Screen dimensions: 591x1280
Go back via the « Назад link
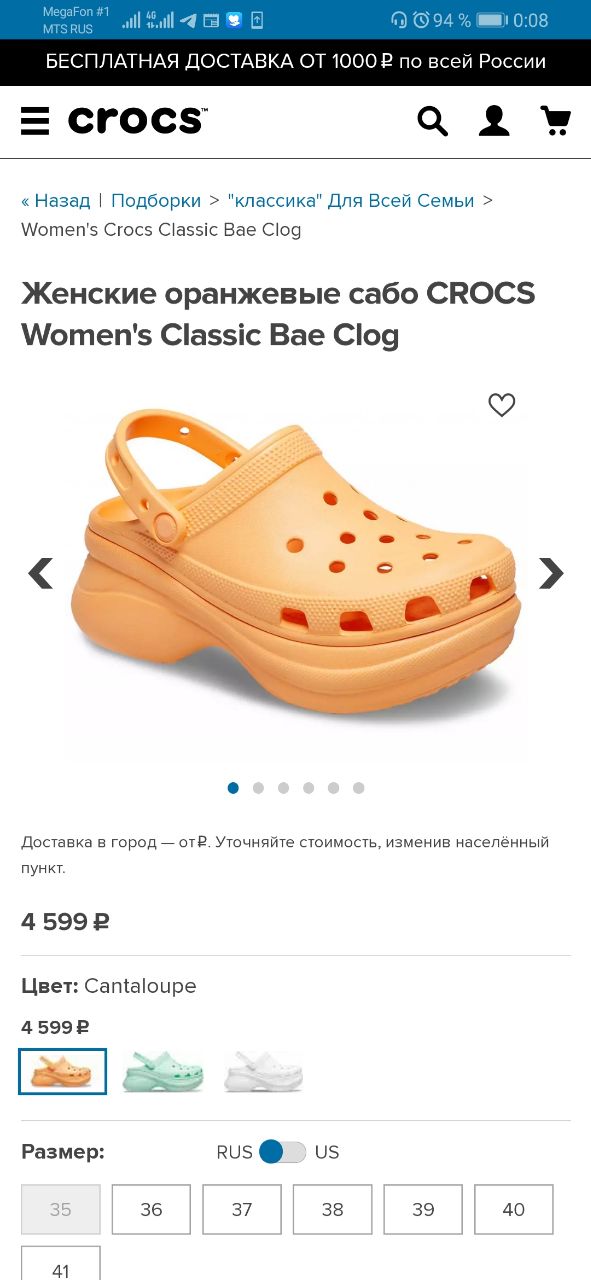coord(56,201)
